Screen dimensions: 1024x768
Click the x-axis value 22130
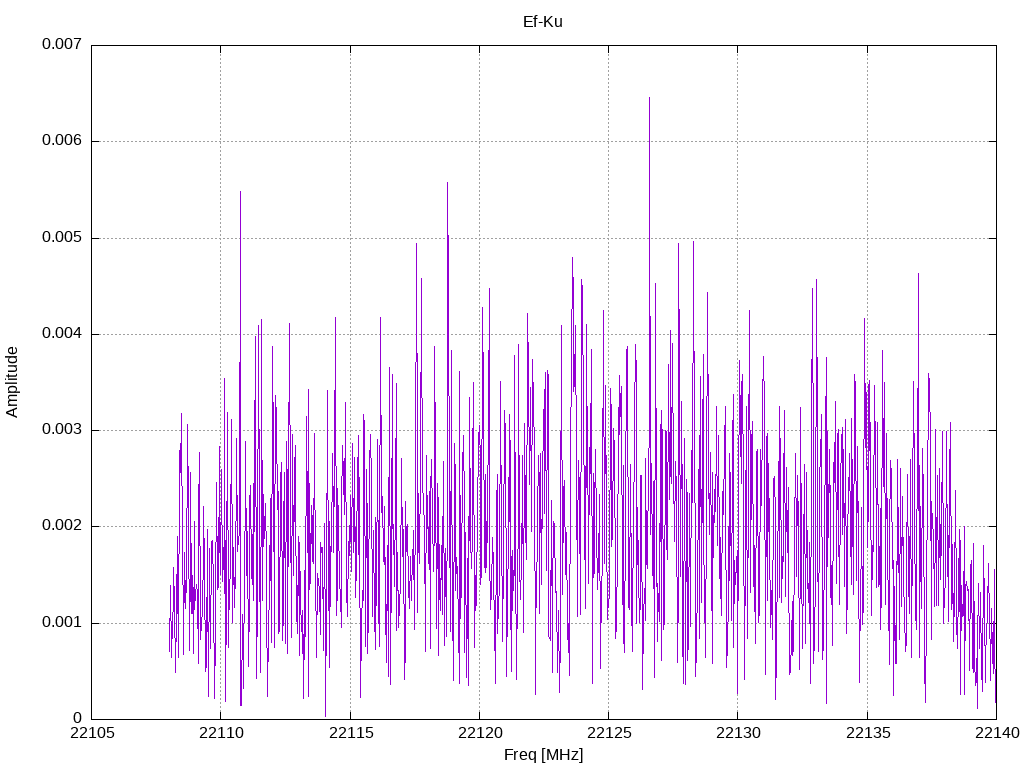739,733
